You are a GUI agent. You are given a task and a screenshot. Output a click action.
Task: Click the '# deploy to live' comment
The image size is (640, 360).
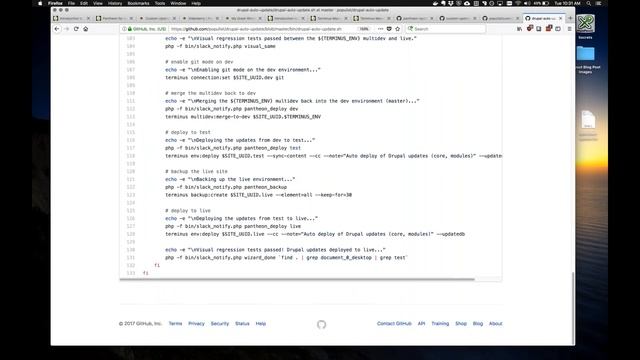pyautogui.click(x=188, y=211)
